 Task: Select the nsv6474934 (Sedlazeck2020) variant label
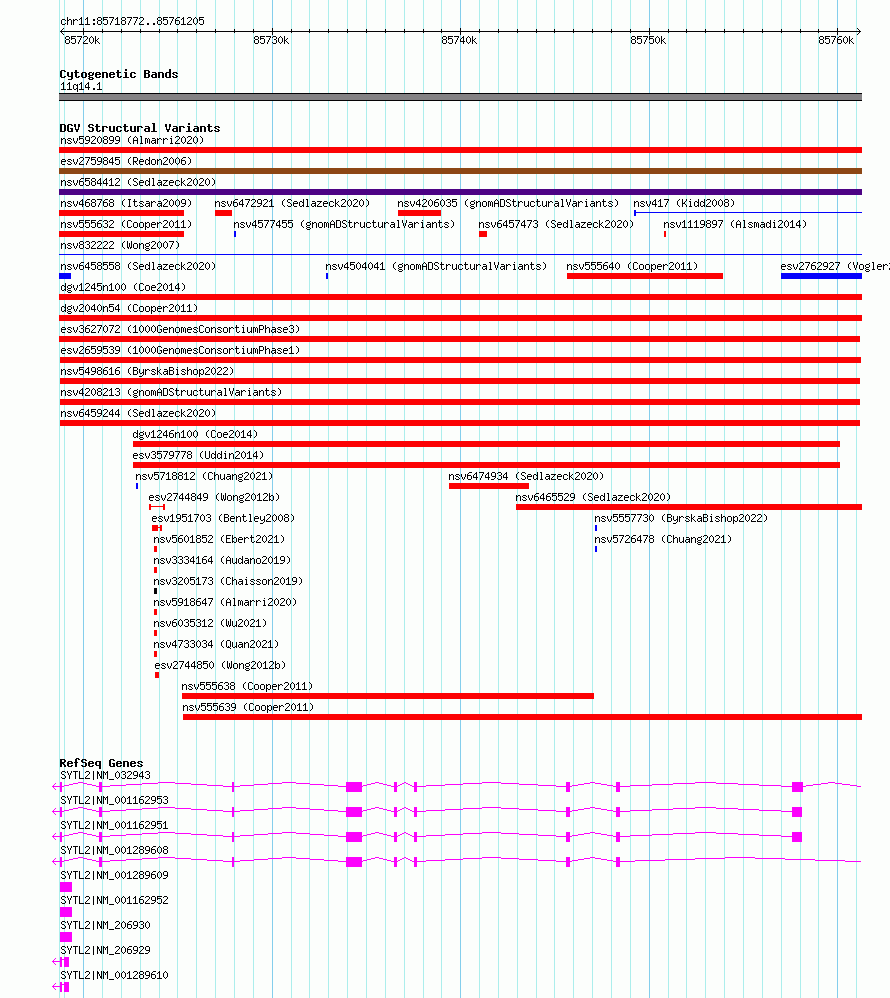click(526, 476)
